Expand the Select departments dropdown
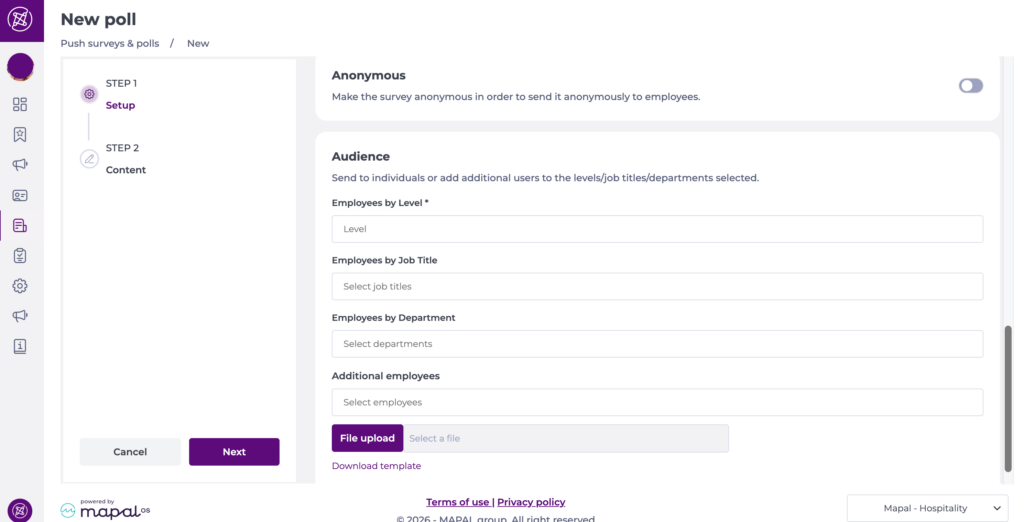The image size is (1024, 522). click(x=657, y=344)
